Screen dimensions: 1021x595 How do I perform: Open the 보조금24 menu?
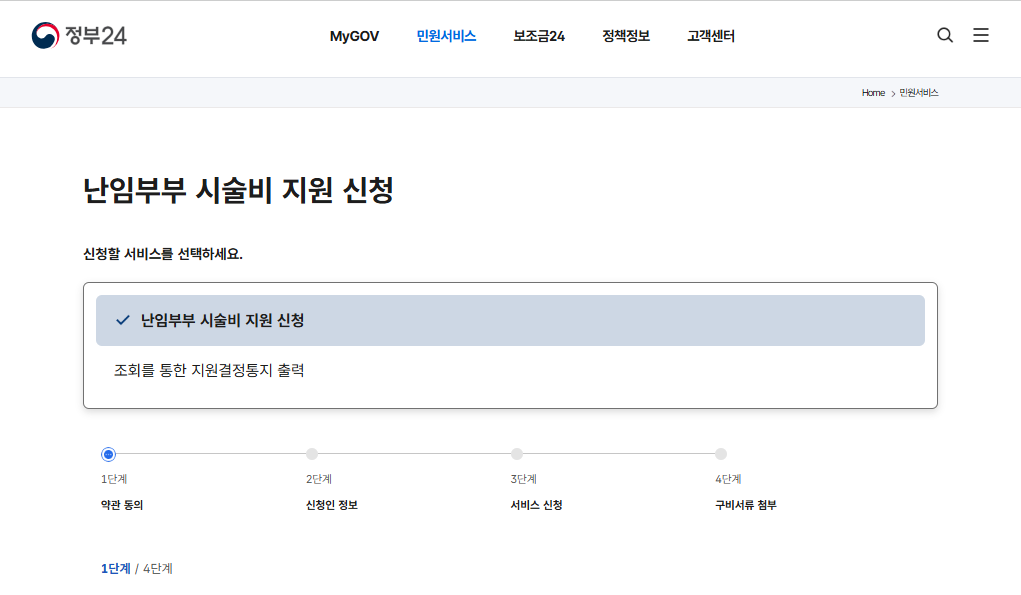pos(538,36)
